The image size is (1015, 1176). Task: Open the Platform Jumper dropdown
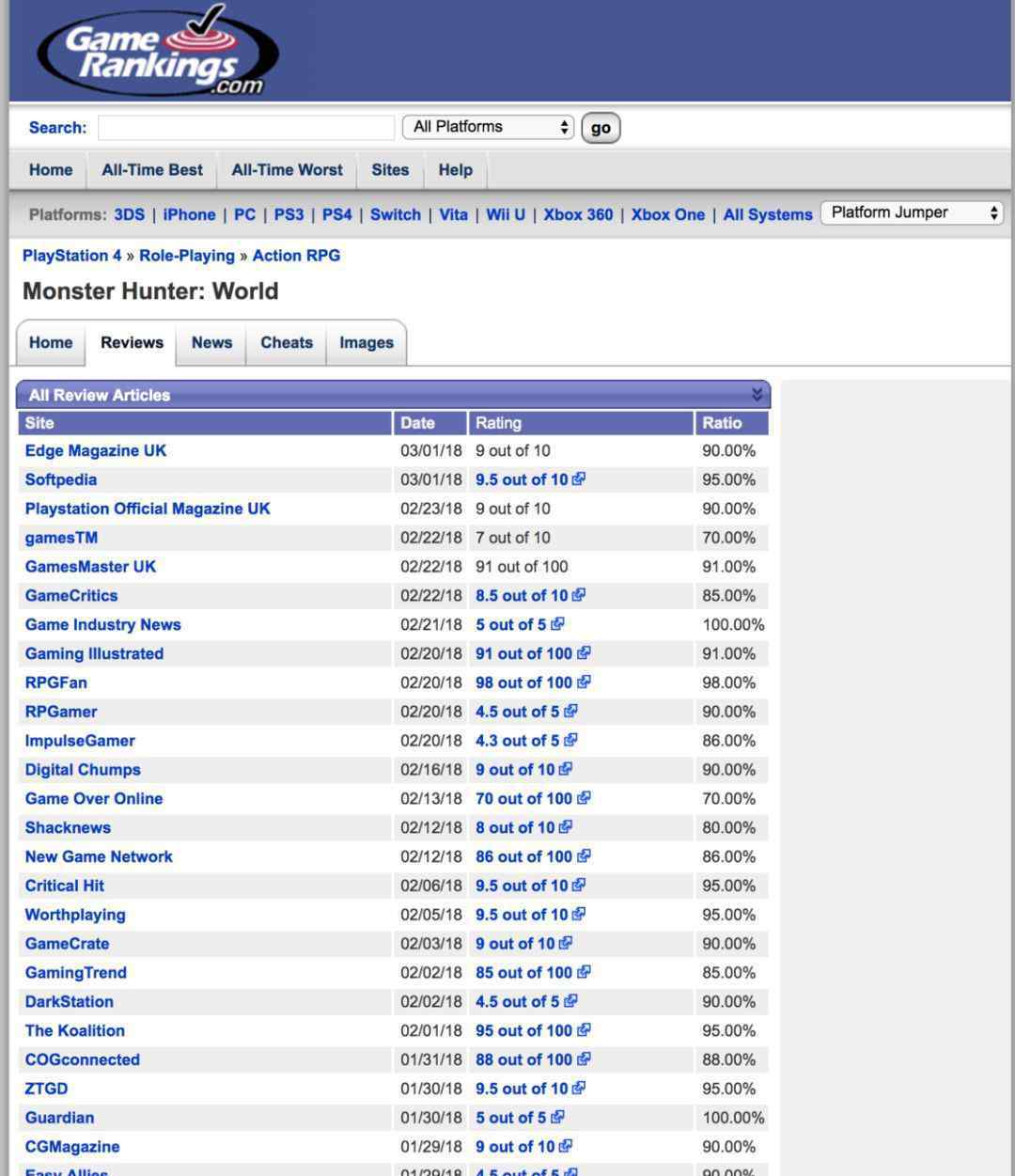tap(912, 213)
